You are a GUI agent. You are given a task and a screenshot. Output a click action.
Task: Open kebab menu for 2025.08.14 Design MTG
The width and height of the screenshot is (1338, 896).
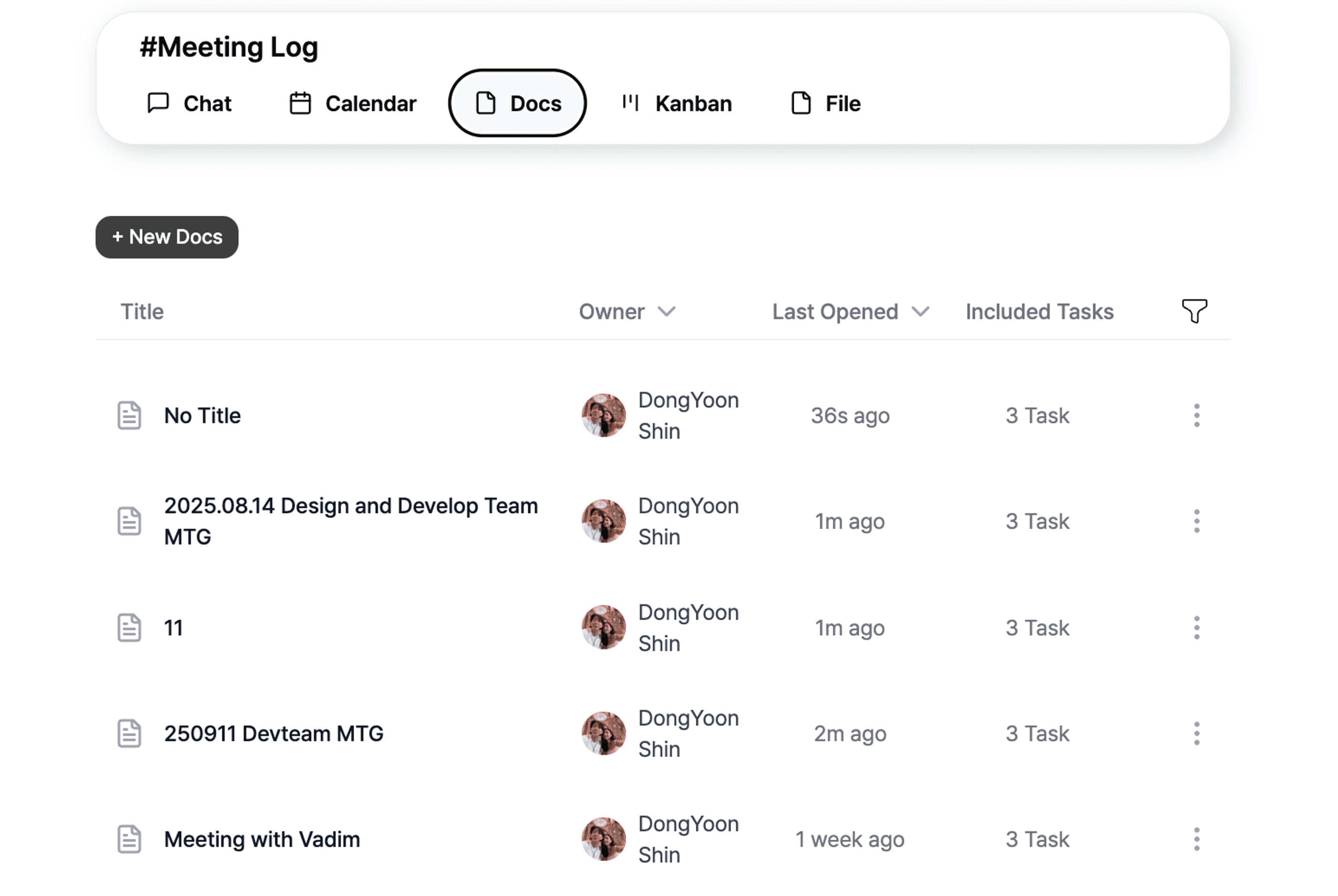point(1196,521)
